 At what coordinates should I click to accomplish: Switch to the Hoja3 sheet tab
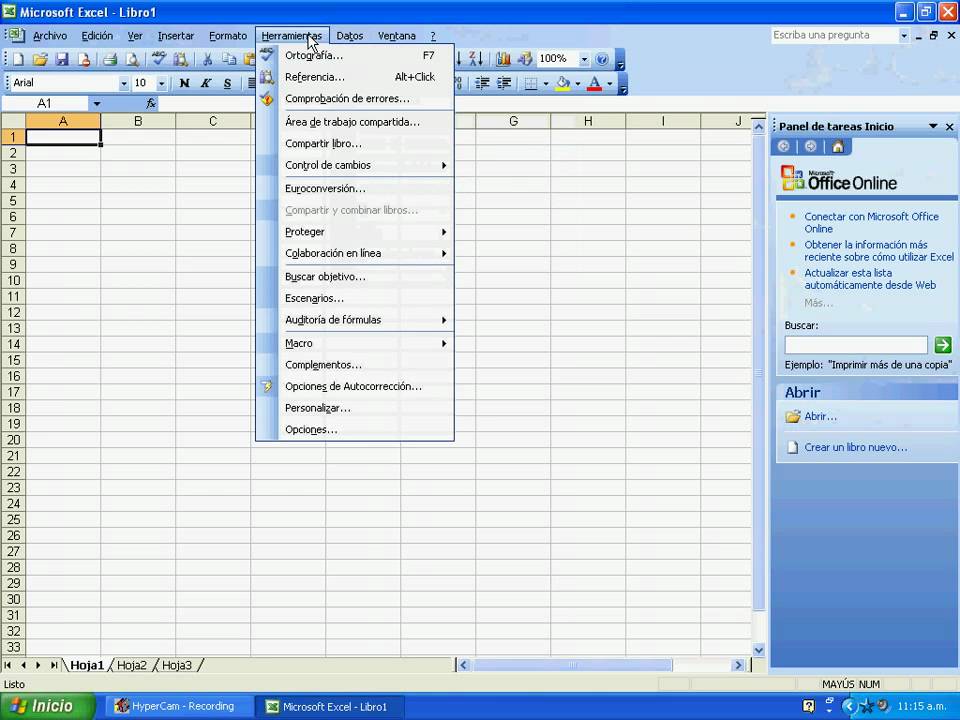[x=177, y=666]
